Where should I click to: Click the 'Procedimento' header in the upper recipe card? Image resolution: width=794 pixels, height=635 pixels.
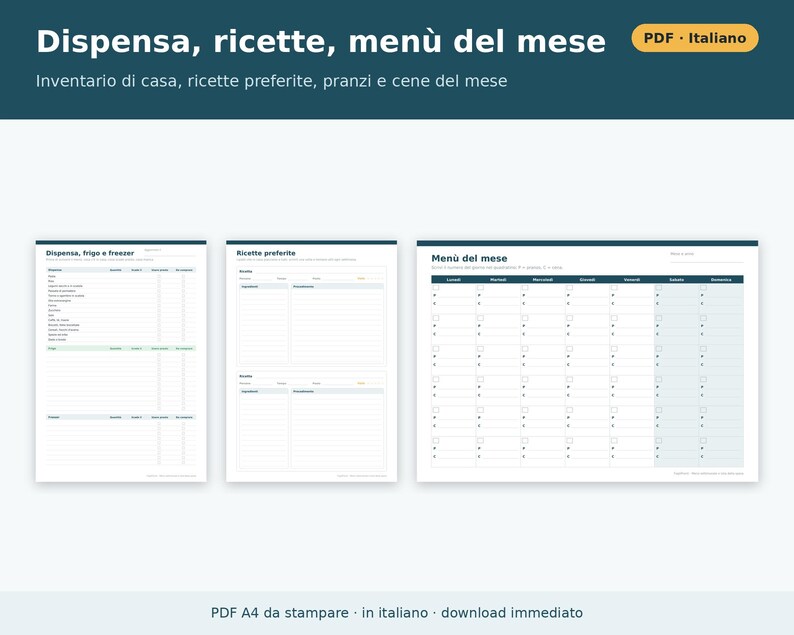pyautogui.click(x=337, y=287)
